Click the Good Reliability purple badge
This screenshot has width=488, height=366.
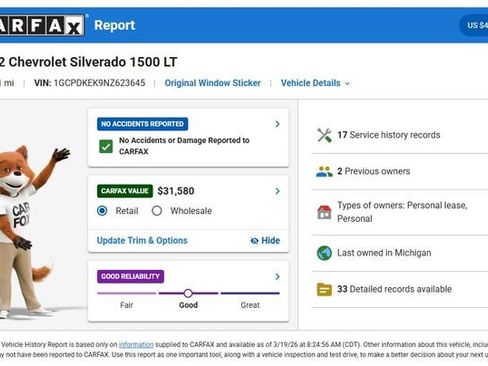[130, 276]
